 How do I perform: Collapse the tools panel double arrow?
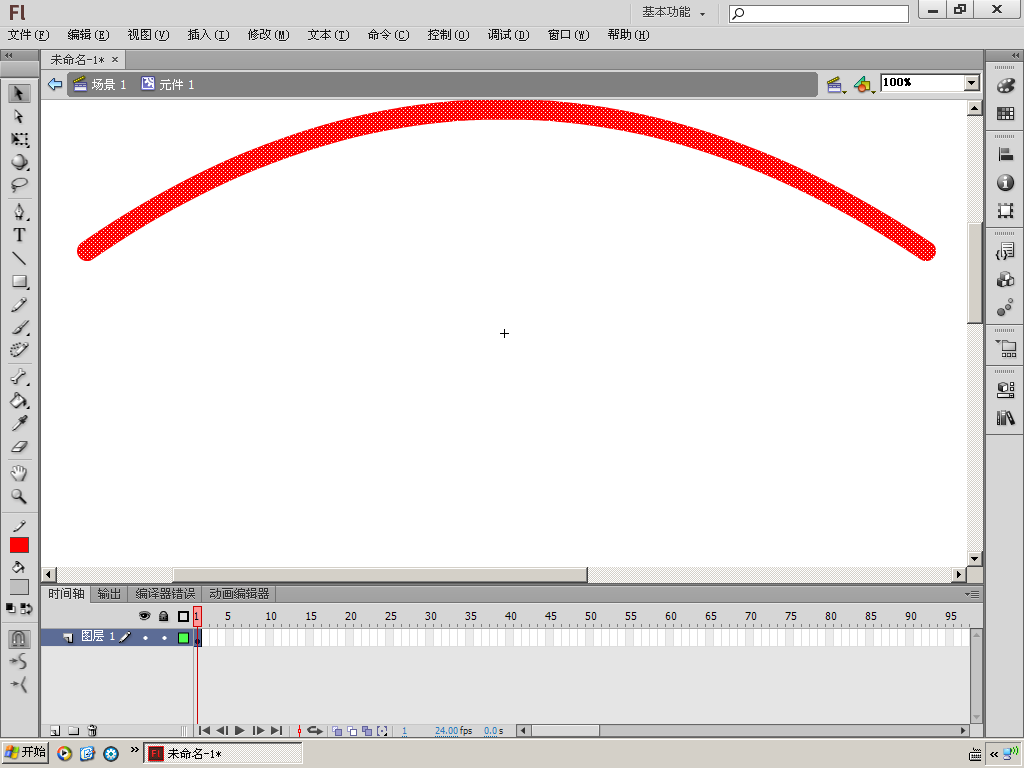pyautogui.click(x=8, y=56)
